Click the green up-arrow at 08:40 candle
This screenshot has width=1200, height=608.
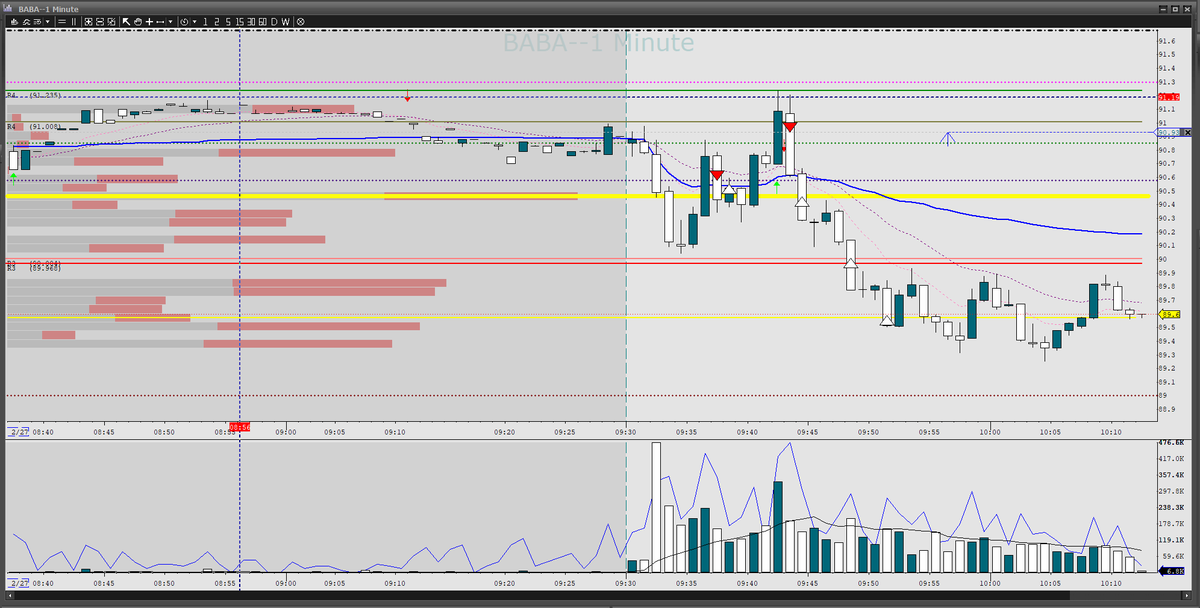pos(13,175)
